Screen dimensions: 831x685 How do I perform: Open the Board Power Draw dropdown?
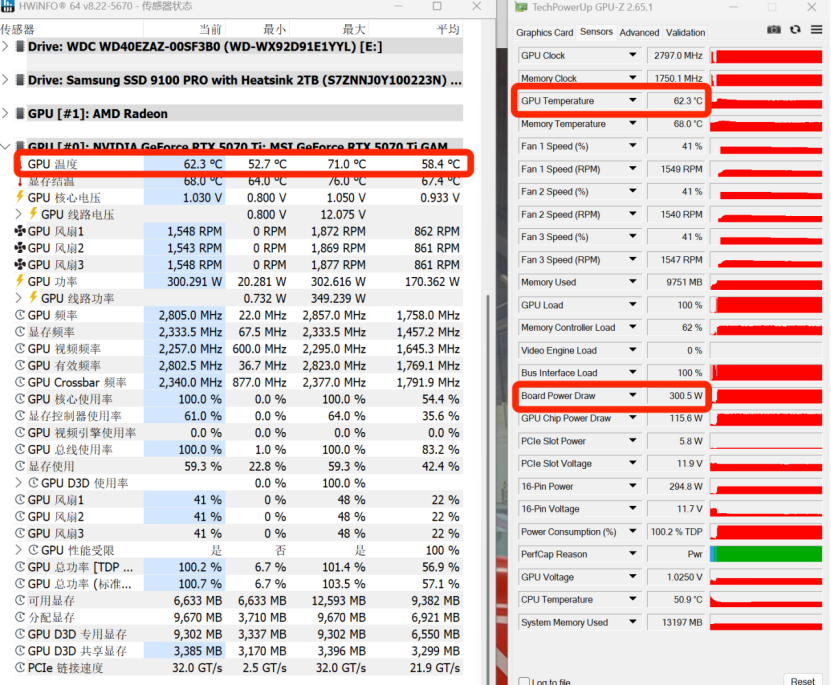(x=633, y=395)
